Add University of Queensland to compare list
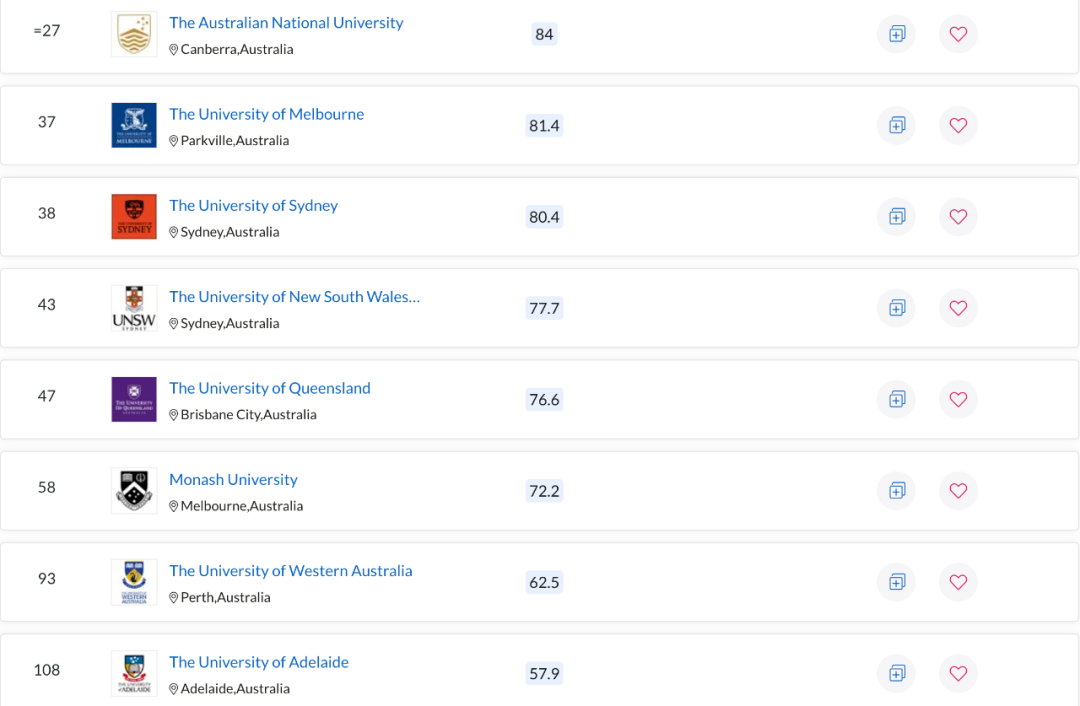 click(x=896, y=399)
